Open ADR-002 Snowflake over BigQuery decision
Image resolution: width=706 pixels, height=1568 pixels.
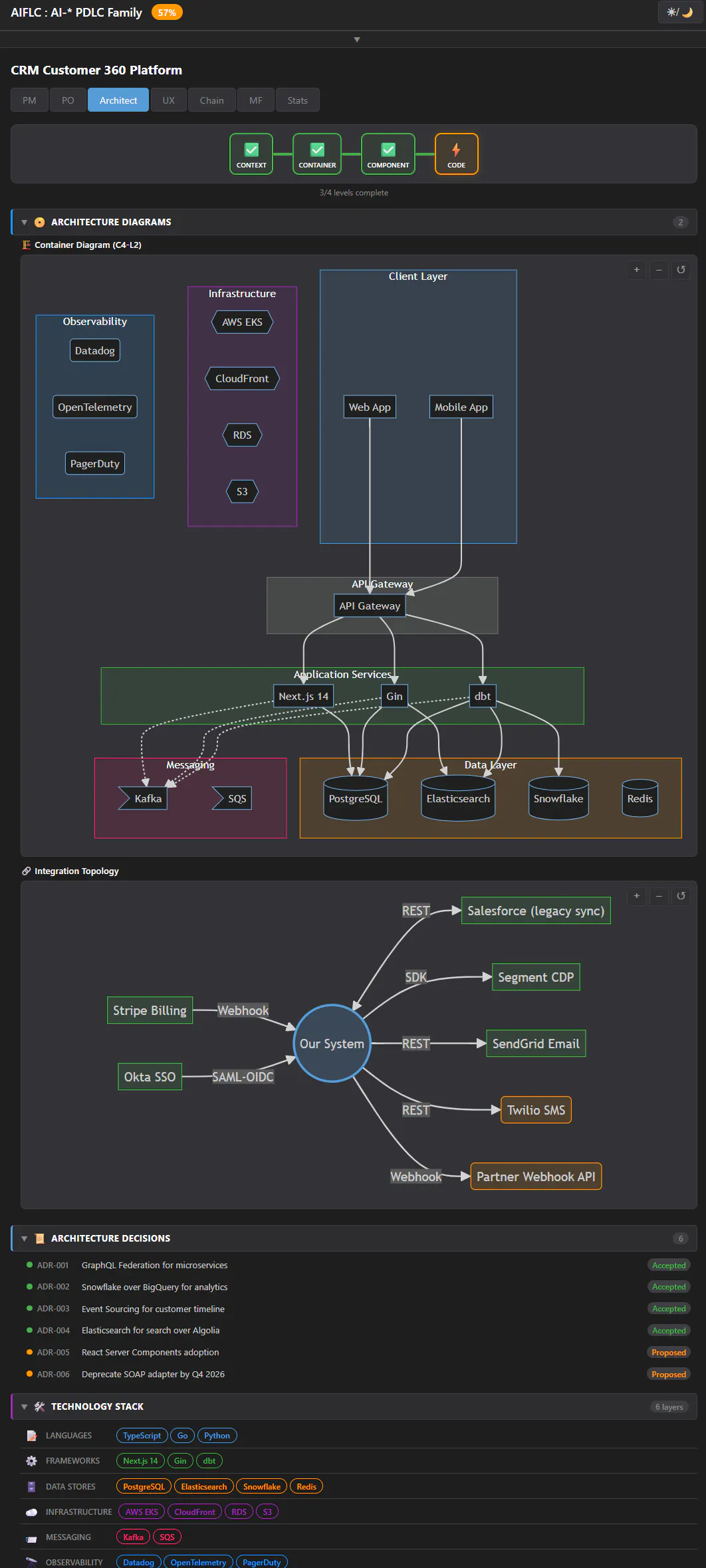click(358, 1287)
